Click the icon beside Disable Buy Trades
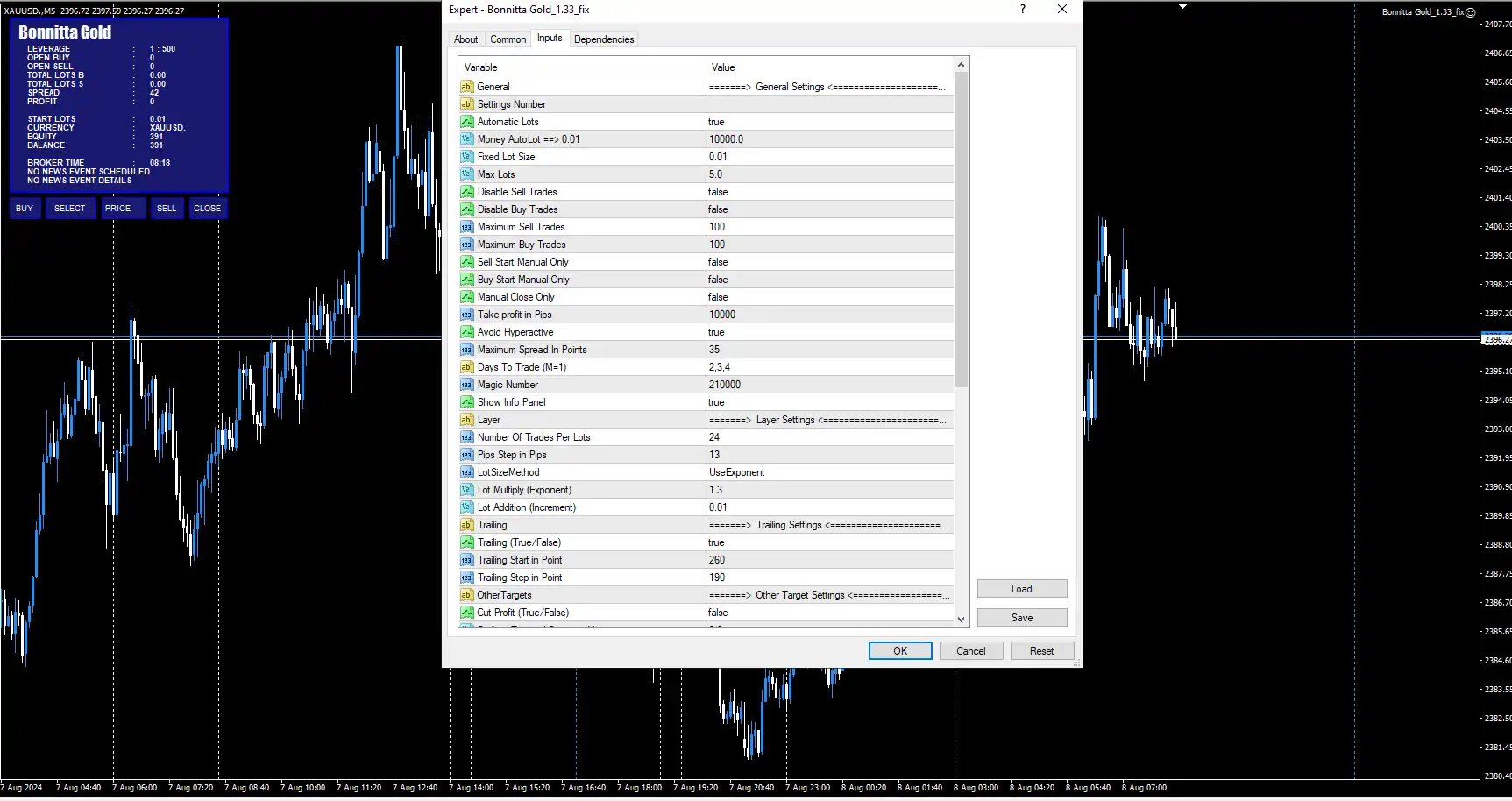 [x=467, y=209]
